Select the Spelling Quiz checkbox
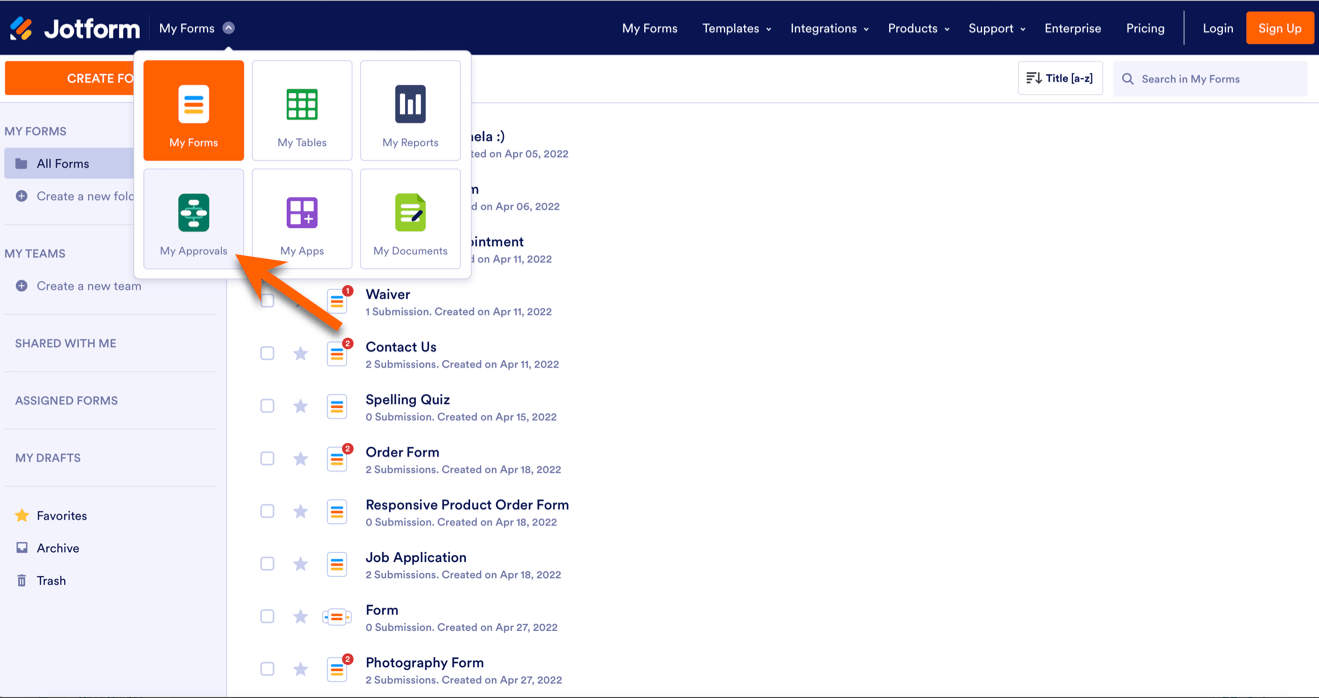 coord(267,406)
